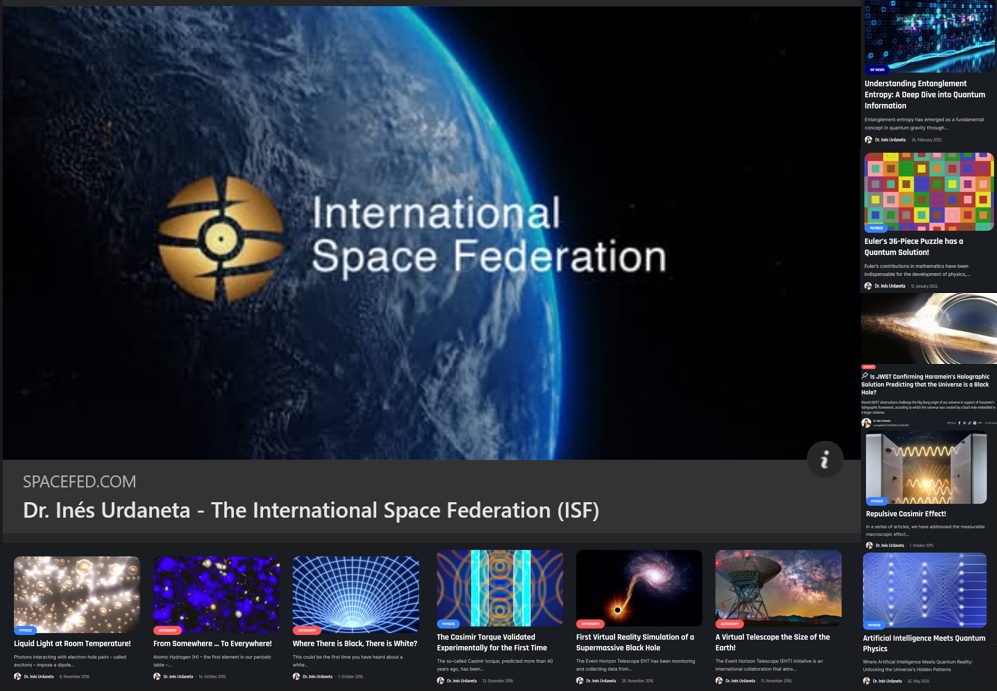Click the Astronomy tag on From Somewhere card
Viewport: 997px width, 691px height.
[168, 630]
